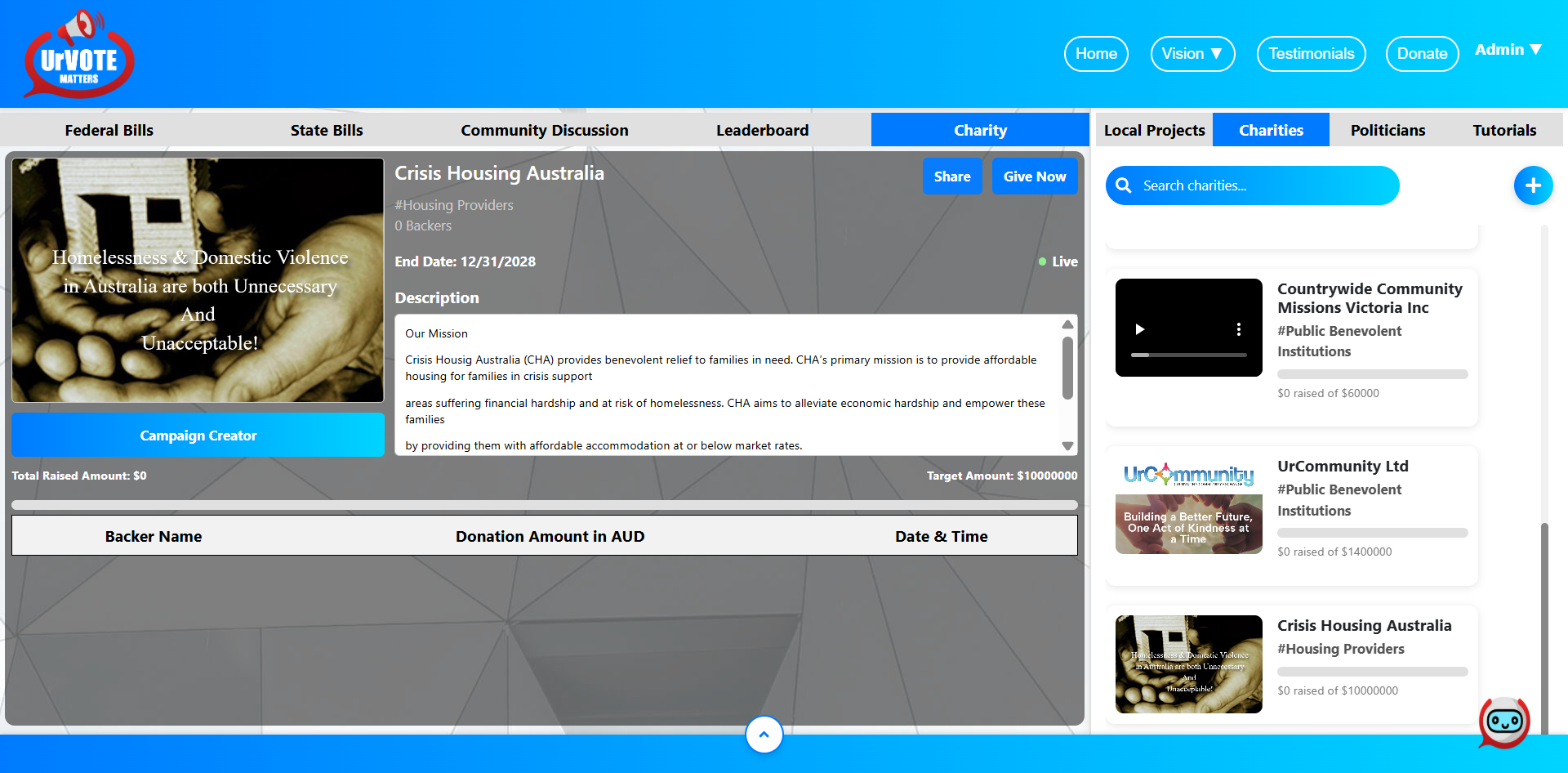Open Crisis Housing Australia title in list
Viewport: 1568px width, 773px height.
click(x=1364, y=625)
